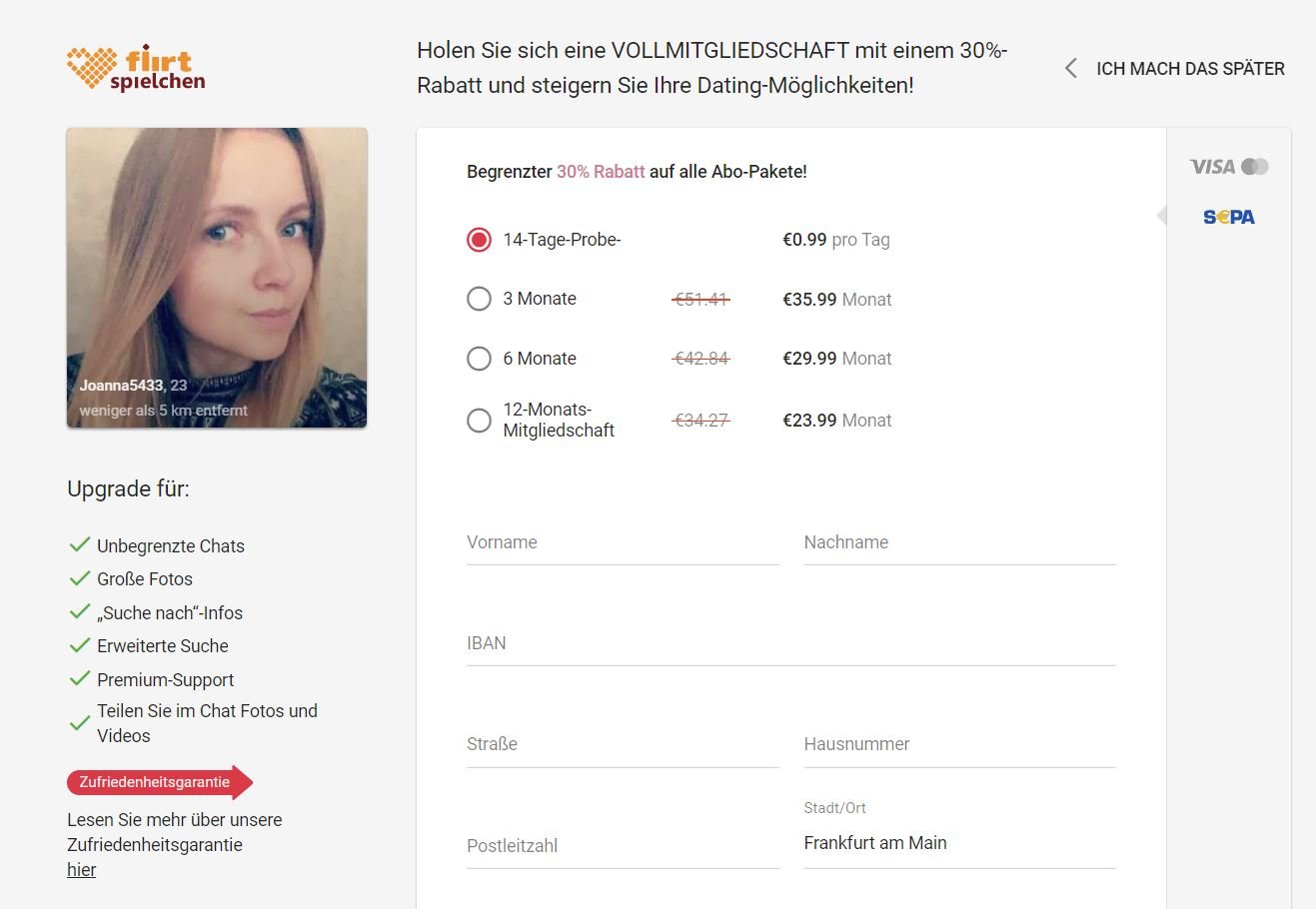Edit the Stadt/Ort field showing Frankfurt
Viewport: 1316px width, 909px height.
tap(959, 843)
